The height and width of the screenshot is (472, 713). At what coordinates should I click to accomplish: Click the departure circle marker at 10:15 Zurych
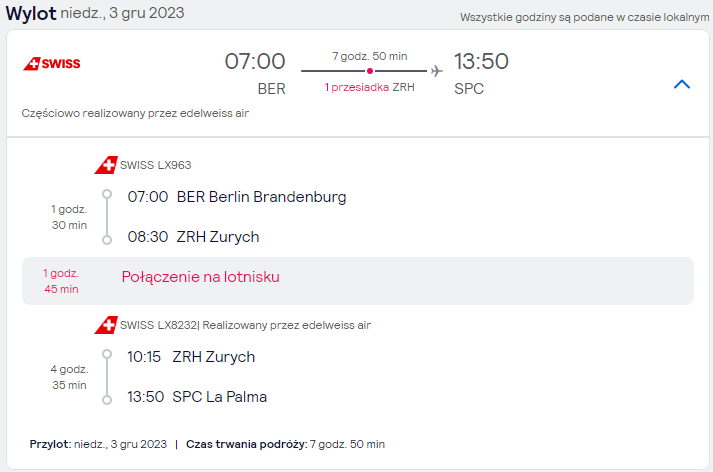tap(107, 354)
